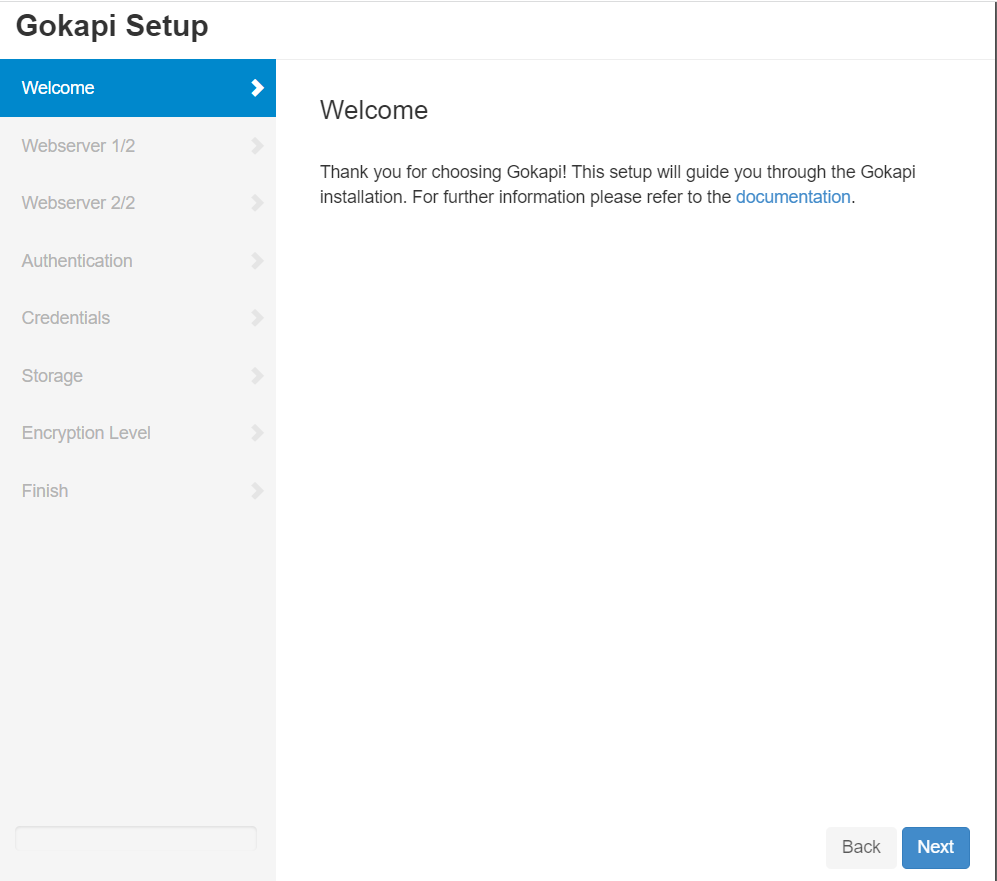The width and height of the screenshot is (997, 881).
Task: Click the chevron arrow beside Credentials
Action: pos(257,318)
